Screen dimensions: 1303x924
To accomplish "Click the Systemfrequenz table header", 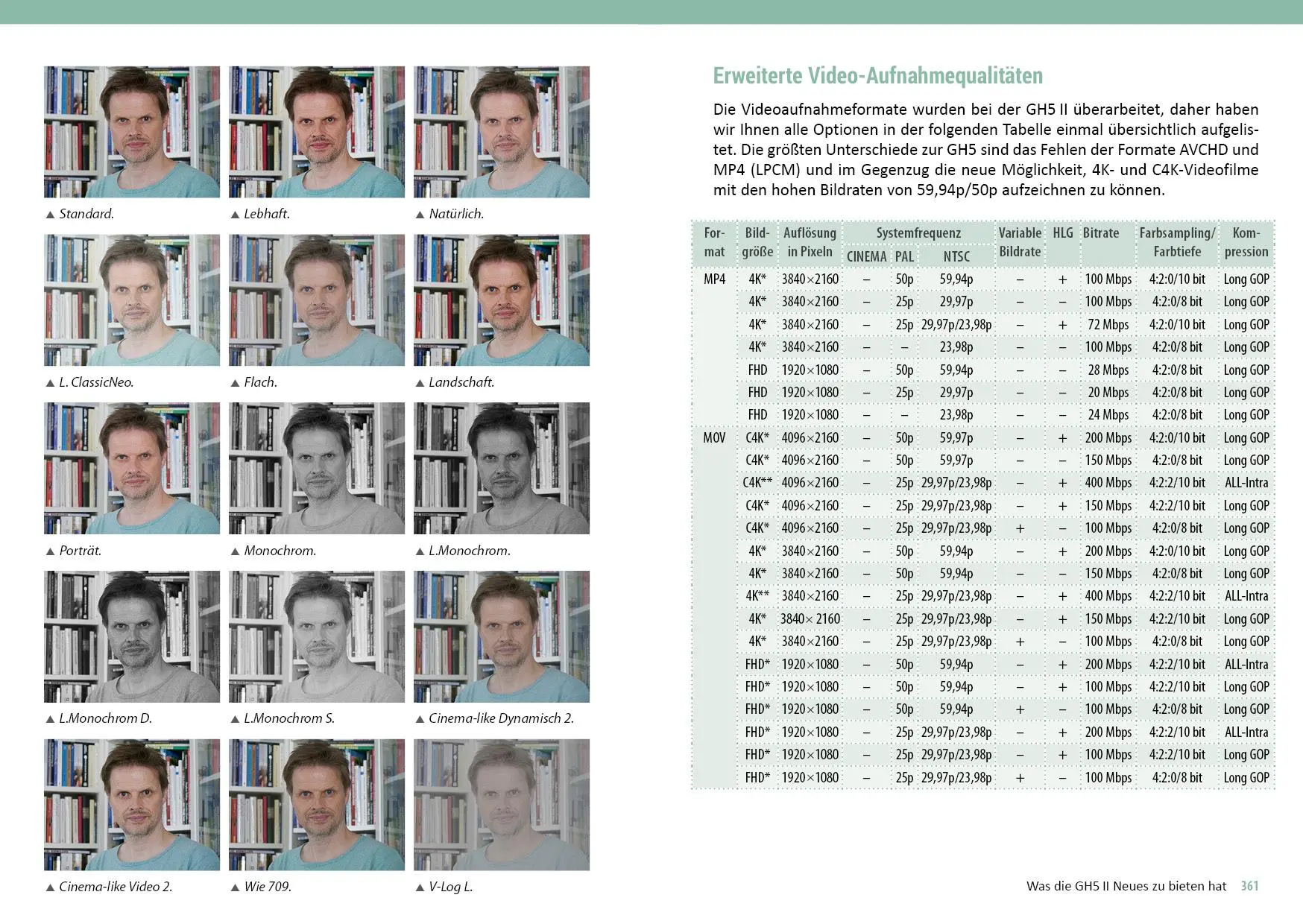I will pos(918,233).
